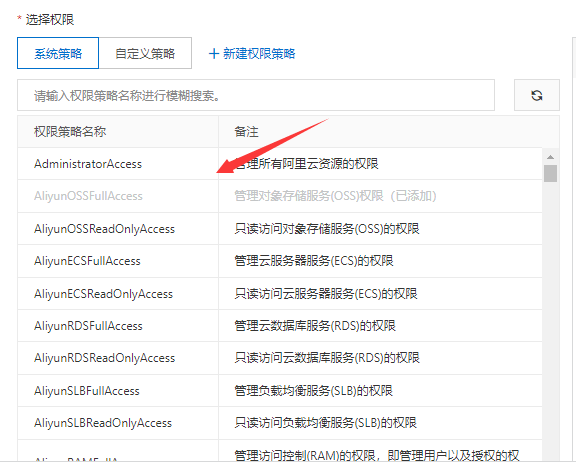The image size is (576, 463).
Task: Click the note 管理云服务器服务(ECS)的权限
Action: click(314, 261)
